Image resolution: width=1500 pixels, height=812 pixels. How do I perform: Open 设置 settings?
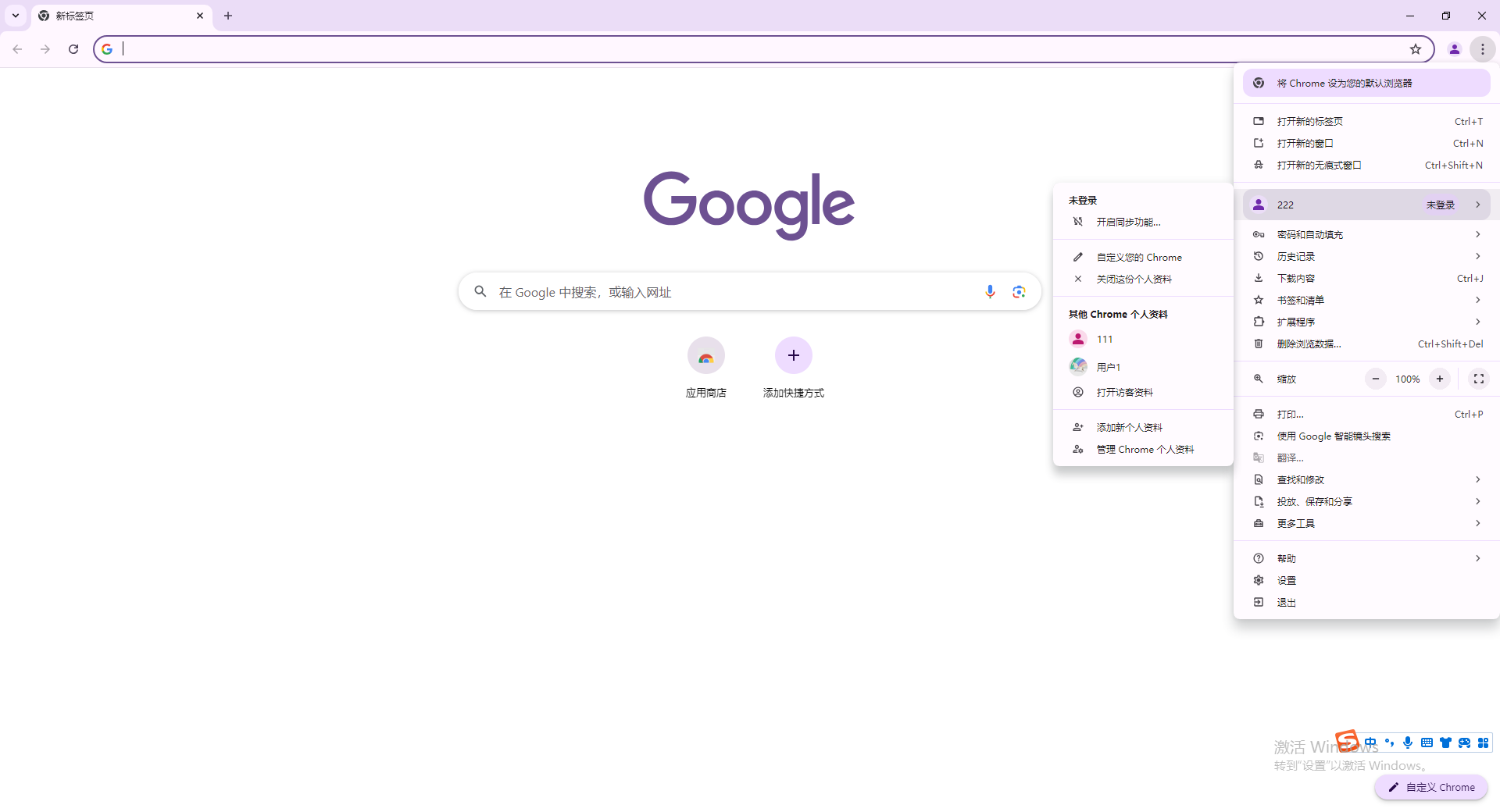[x=1366, y=580]
